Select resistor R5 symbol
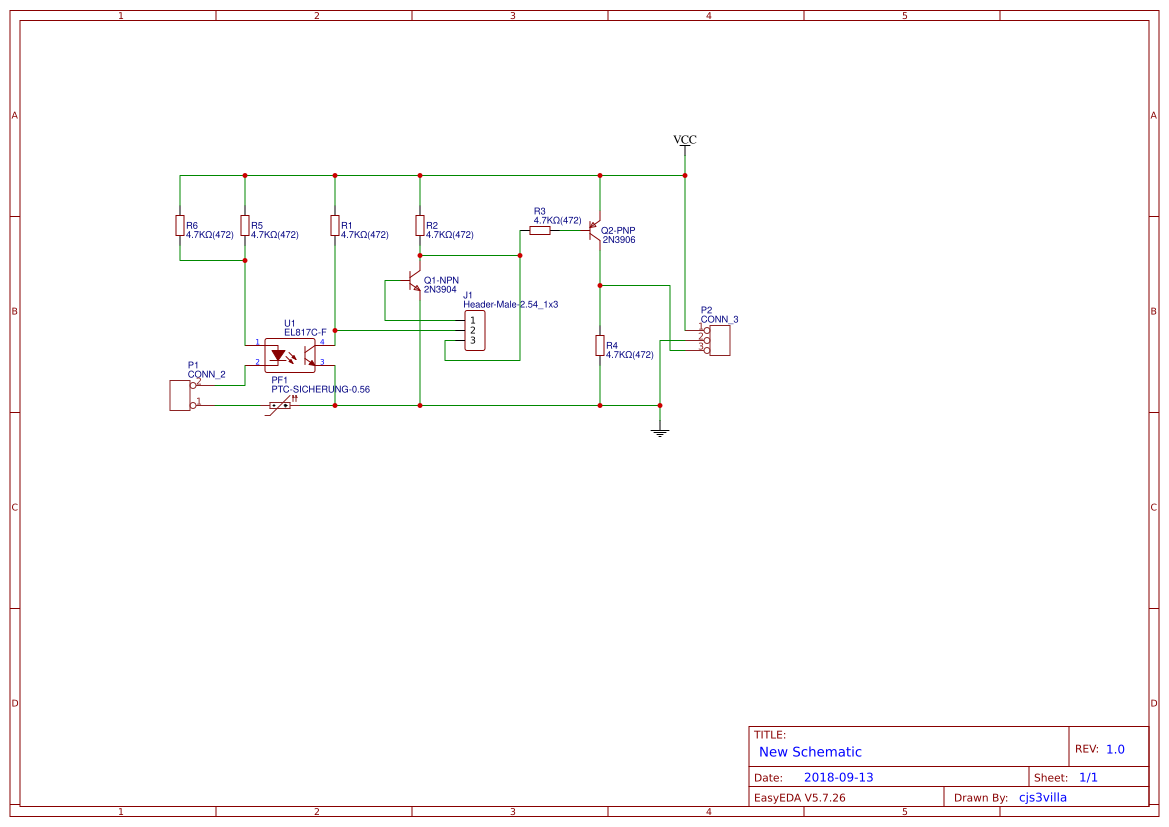Image resolution: width=1169 pixels, height=827 pixels. (244, 226)
